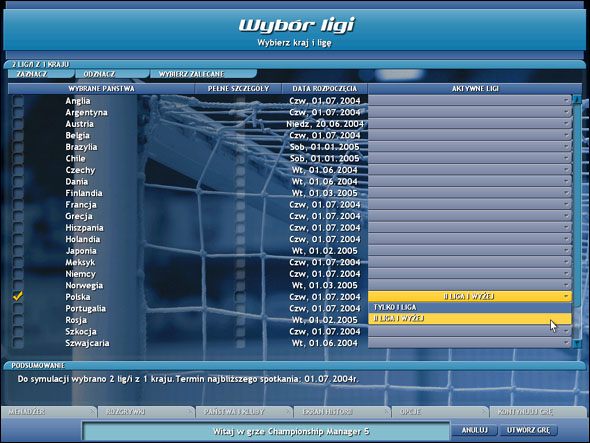590x443 pixels.
Task: Select the Szkocja country name
Action: pyautogui.click(x=81, y=332)
